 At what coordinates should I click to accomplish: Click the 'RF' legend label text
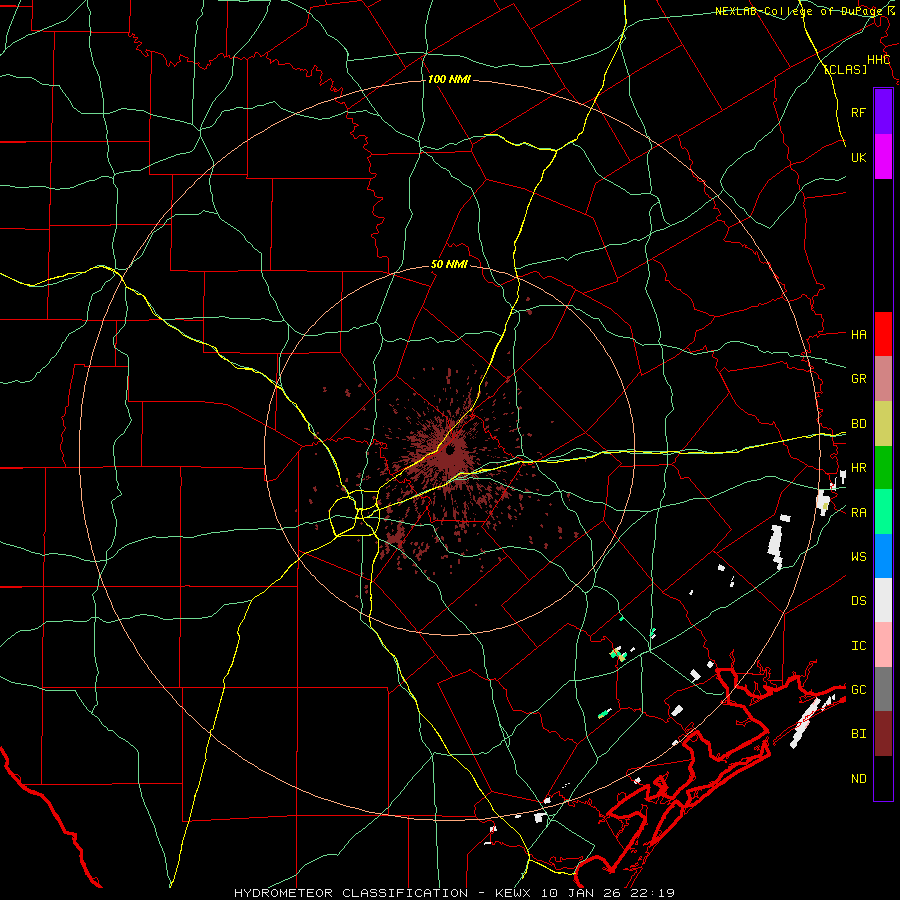click(858, 112)
